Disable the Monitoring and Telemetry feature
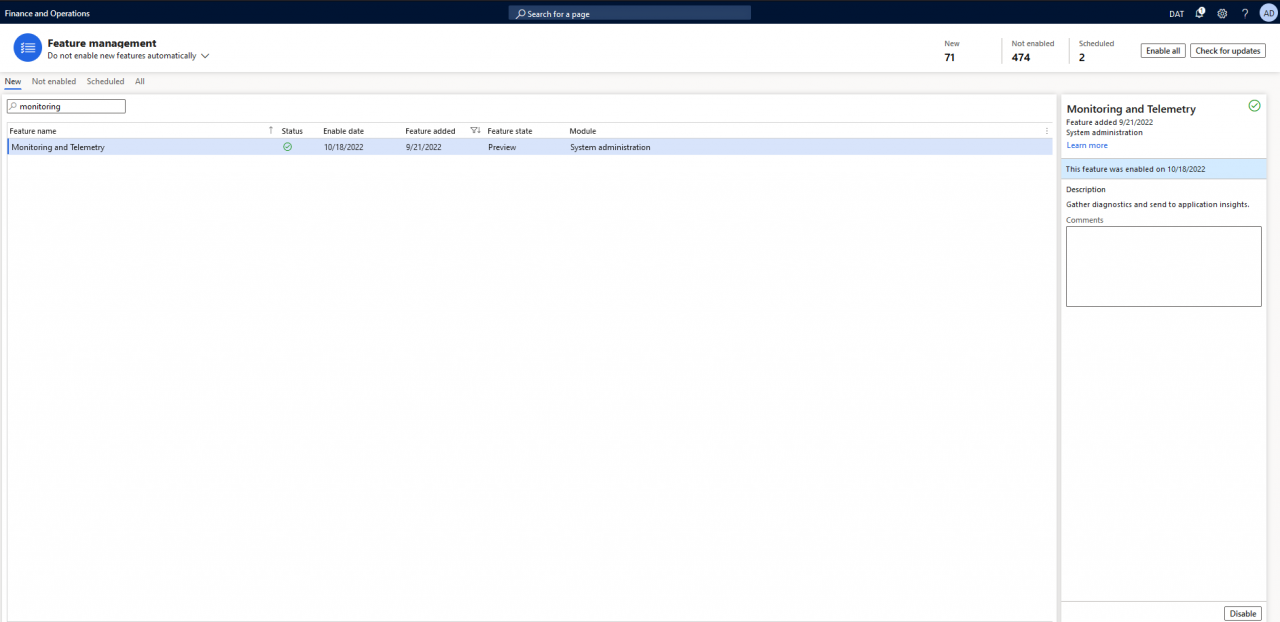 tap(1242, 613)
